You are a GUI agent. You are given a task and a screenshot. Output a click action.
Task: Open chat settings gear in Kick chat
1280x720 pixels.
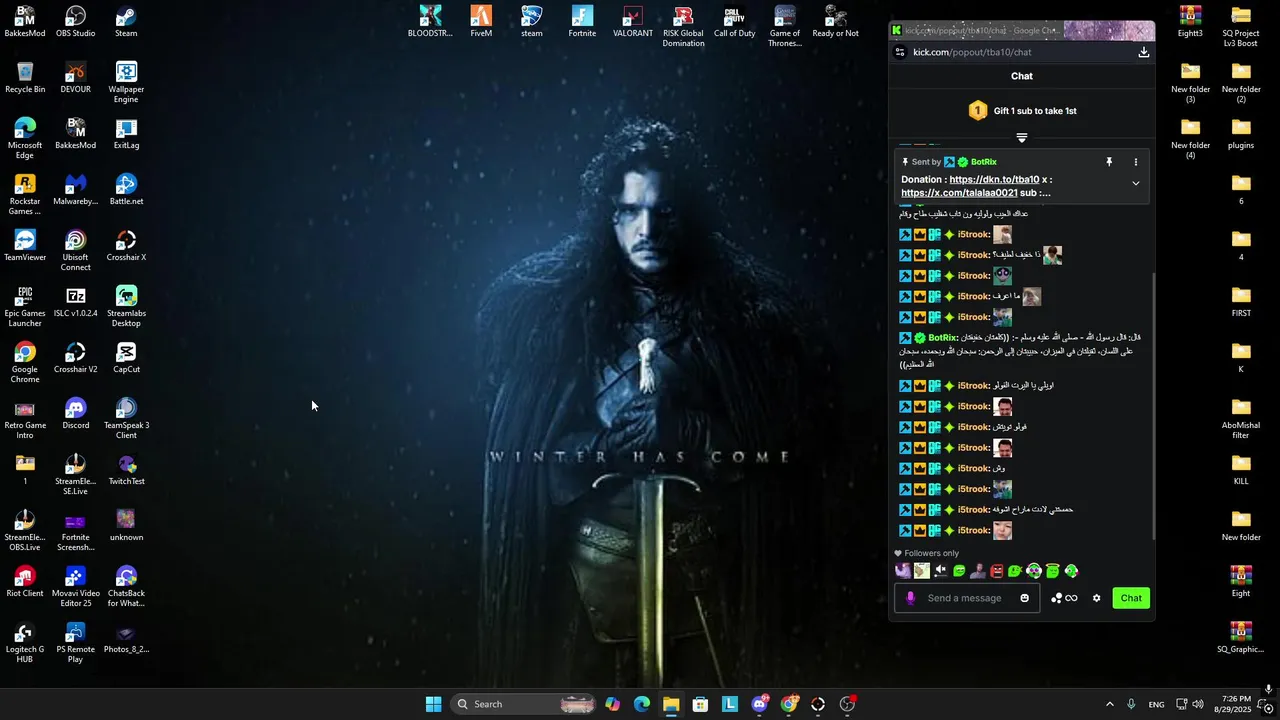pos(1096,598)
